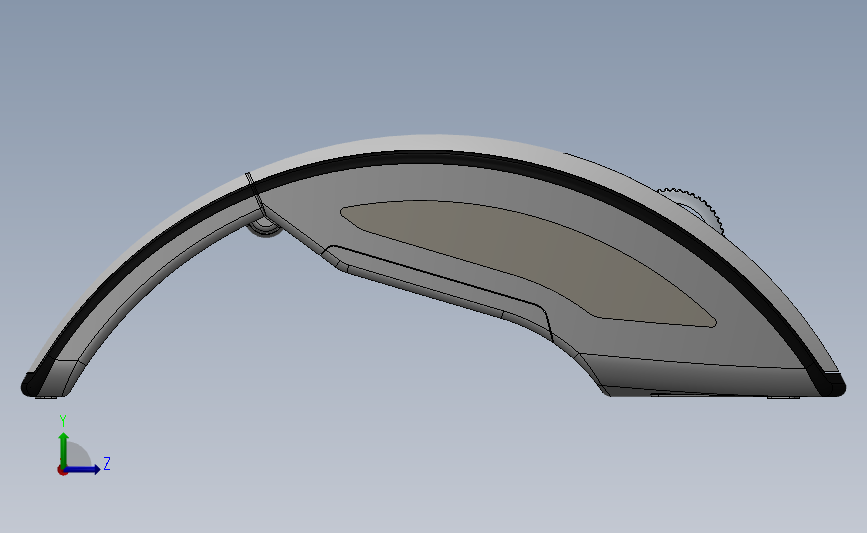867x533 pixels.
Task: Click the blue Z axis arrow of the triad
Action: [83, 469]
